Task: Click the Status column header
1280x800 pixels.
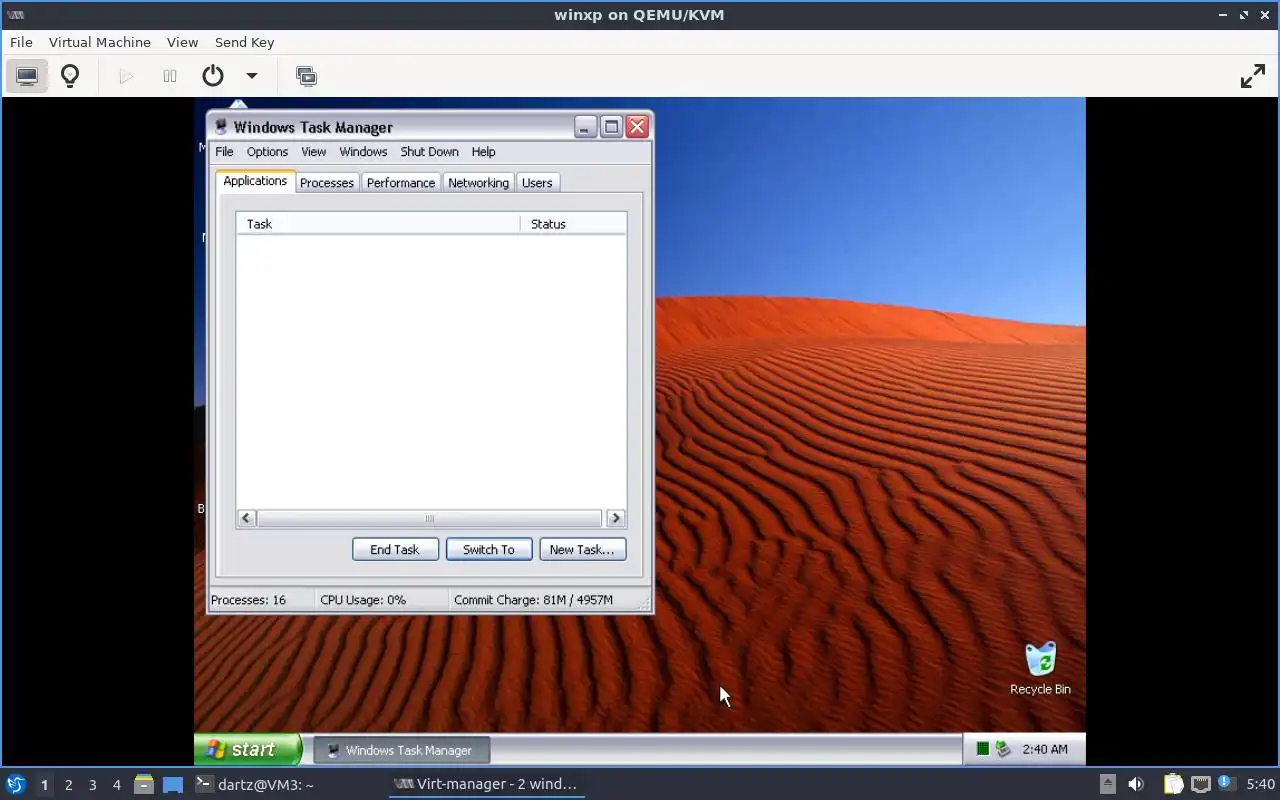Action: tap(573, 224)
